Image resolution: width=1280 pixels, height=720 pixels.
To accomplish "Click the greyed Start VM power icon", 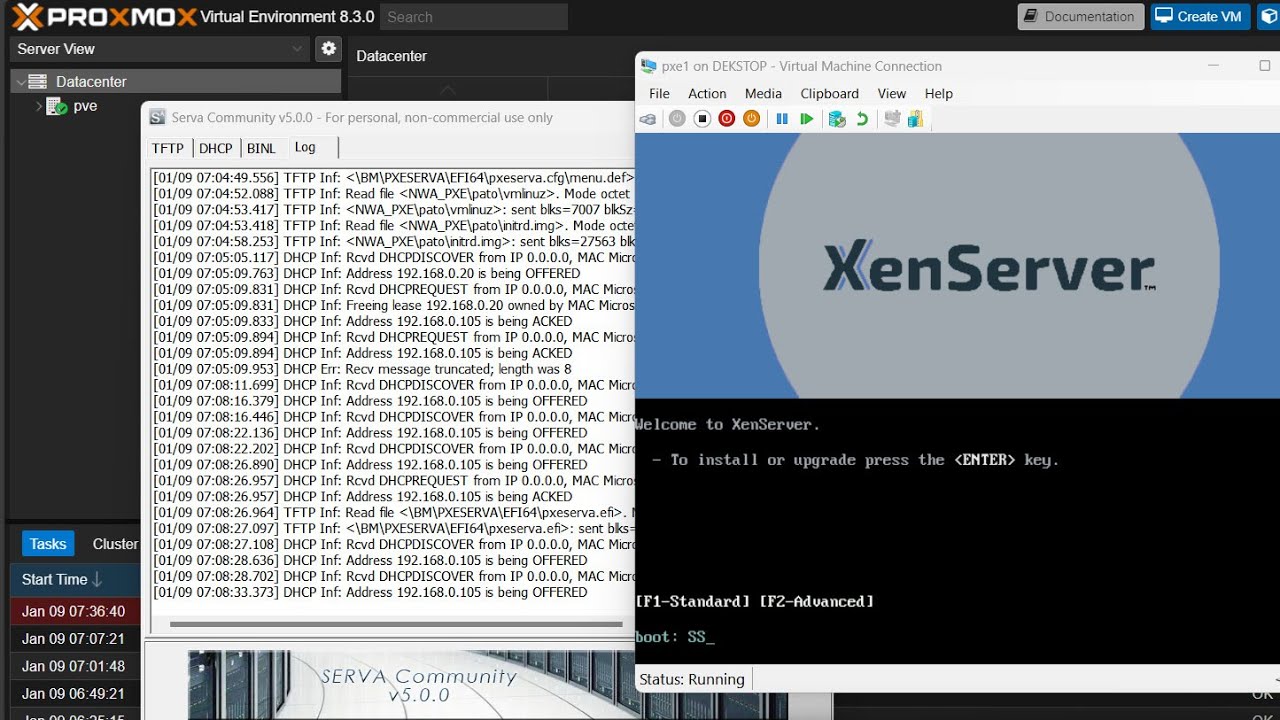I will (677, 119).
